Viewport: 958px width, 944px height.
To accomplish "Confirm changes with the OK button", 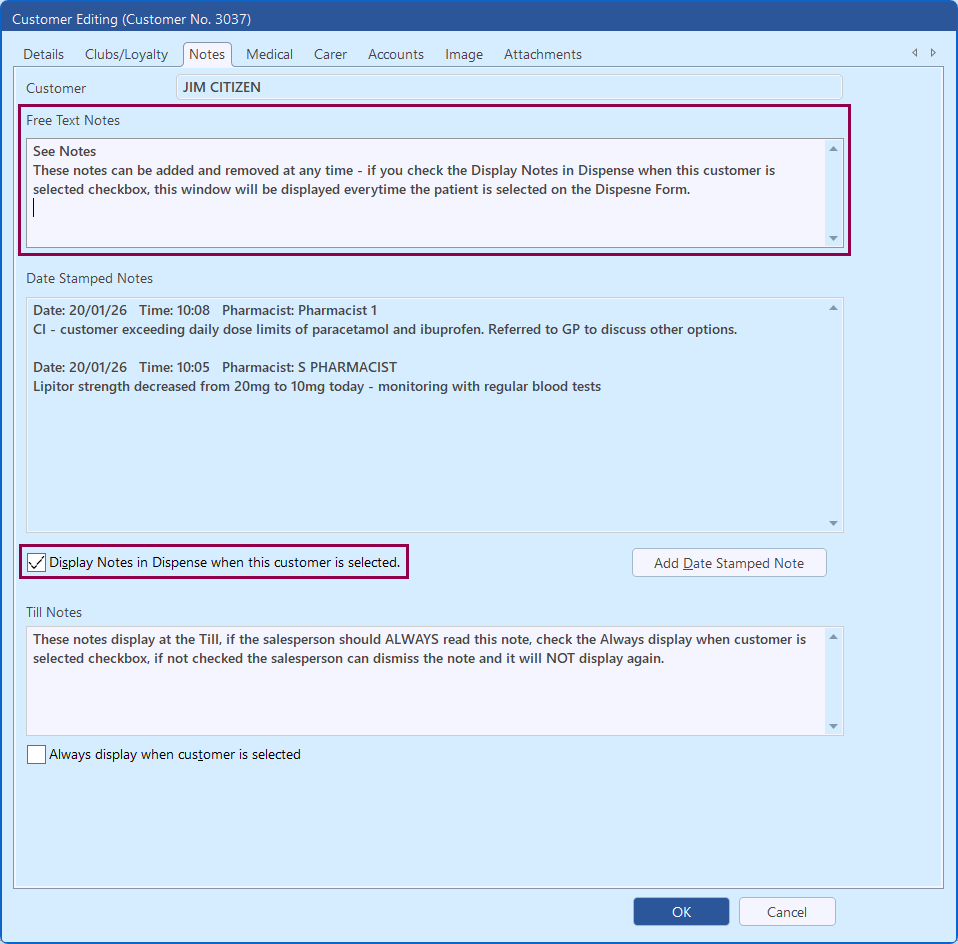I will click(681, 912).
